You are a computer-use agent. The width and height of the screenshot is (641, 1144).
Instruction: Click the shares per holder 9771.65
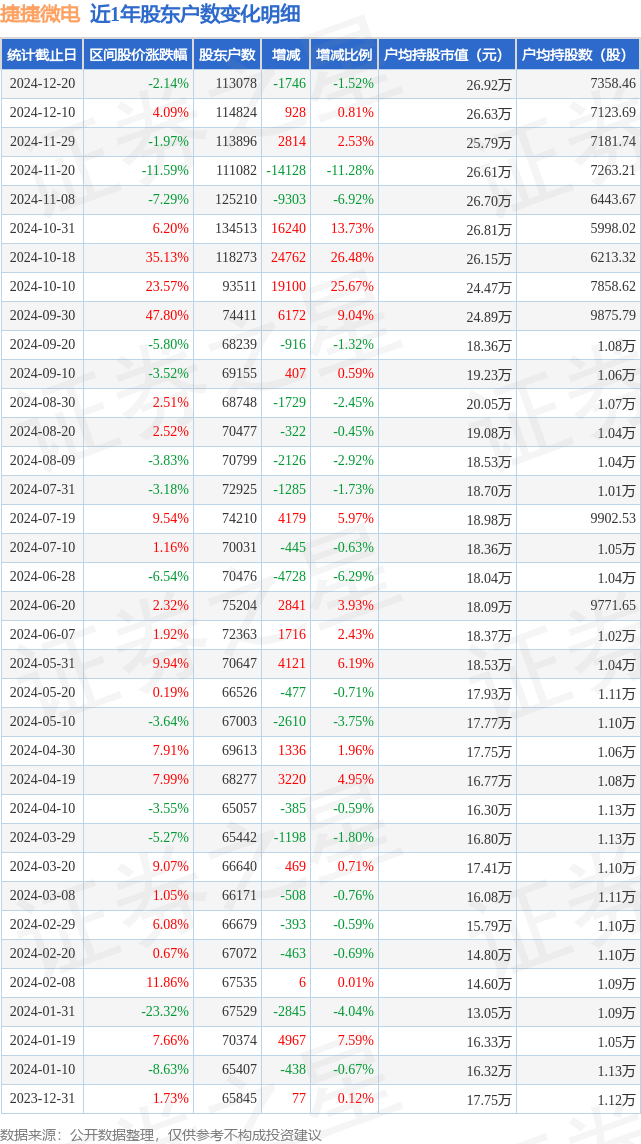(x=611, y=605)
